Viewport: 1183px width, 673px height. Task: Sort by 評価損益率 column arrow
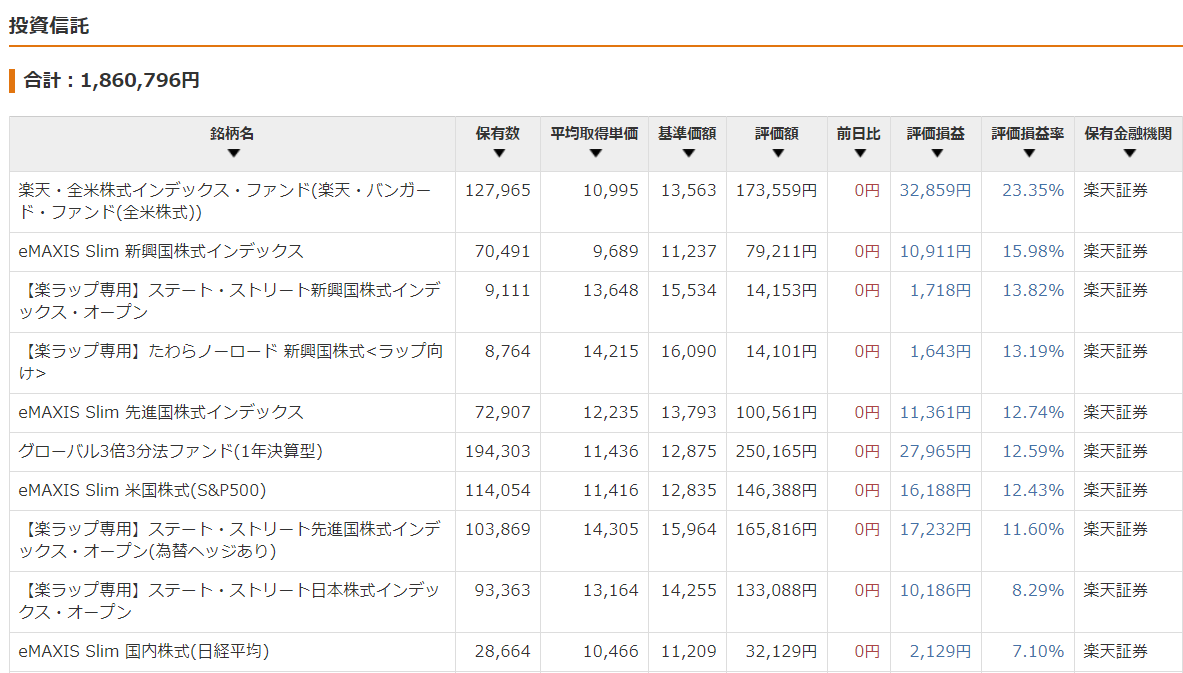coord(1029,153)
